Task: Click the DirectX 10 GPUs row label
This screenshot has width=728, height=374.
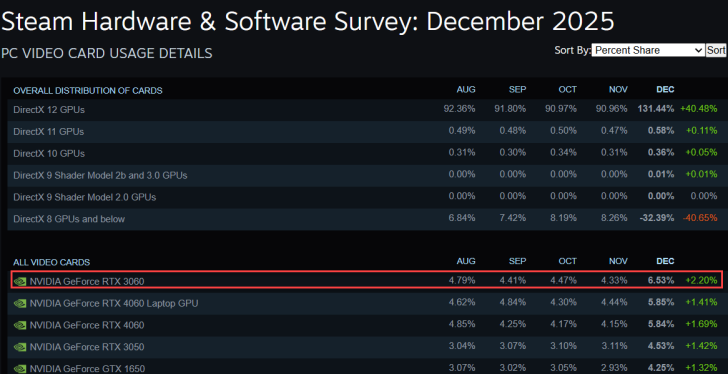Action: pyautogui.click(x=49, y=154)
